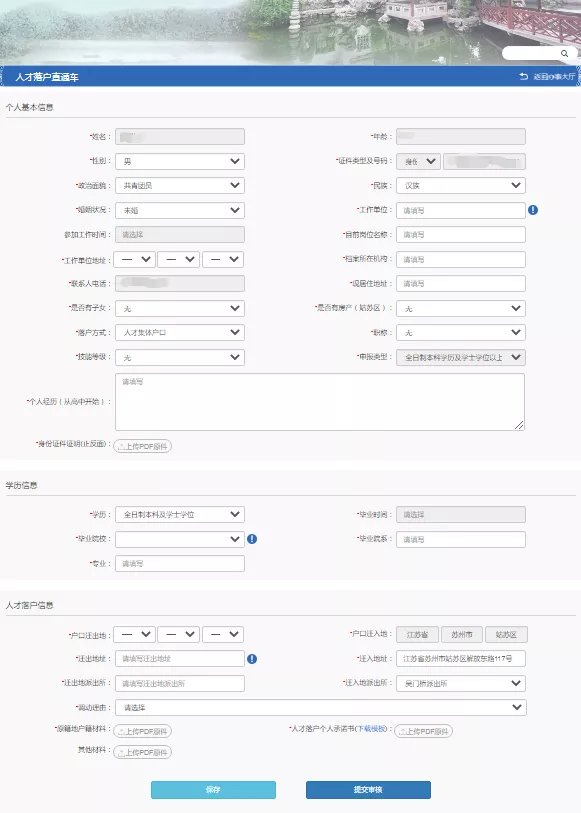Image resolution: width=581 pixels, height=813 pixels.
Task: Click the return arrow icon in header
Action: [523, 76]
